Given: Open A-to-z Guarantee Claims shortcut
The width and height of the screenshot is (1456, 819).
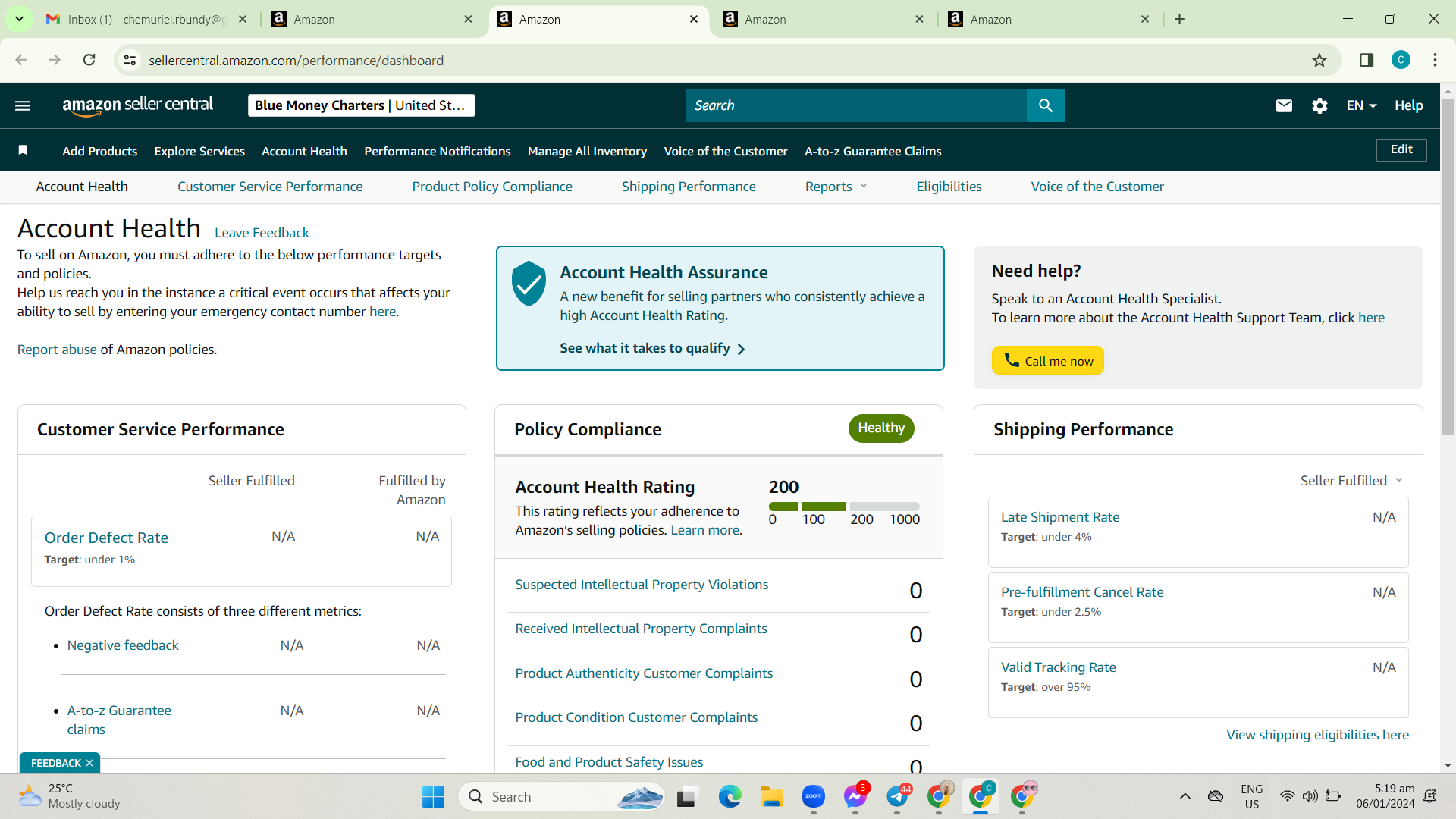Looking at the screenshot, I should (873, 151).
